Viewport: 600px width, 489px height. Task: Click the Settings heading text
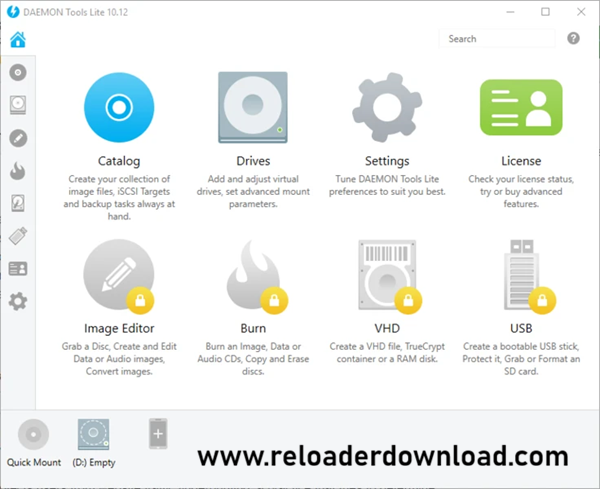pyautogui.click(x=387, y=161)
